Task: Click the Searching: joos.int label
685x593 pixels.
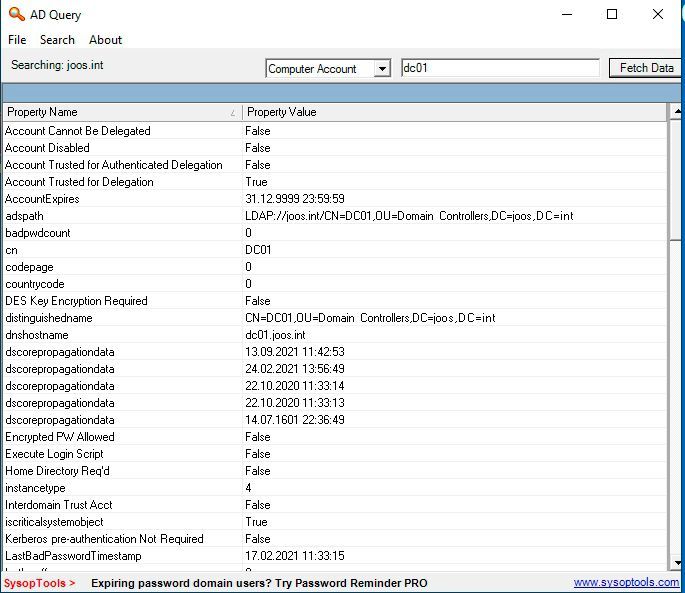Action: [x=57, y=65]
